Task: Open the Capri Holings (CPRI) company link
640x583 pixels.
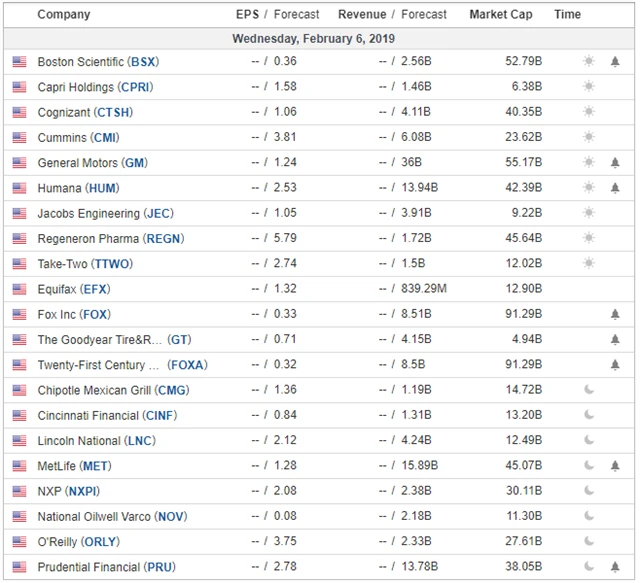Action: pos(95,87)
